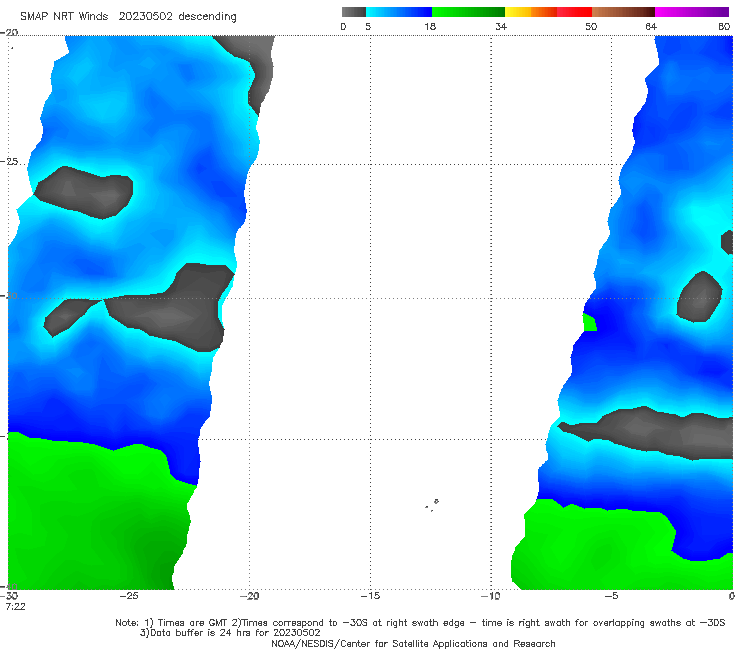Click the small green patch at the right swath's edge
The width and height of the screenshot is (740, 650).
point(589,322)
